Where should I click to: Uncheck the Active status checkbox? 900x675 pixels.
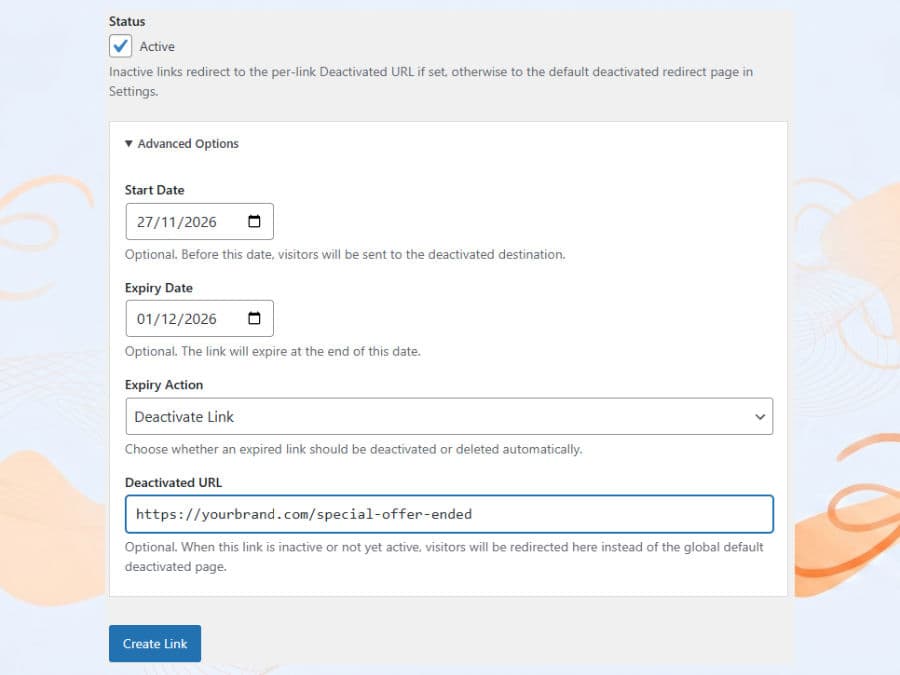(121, 46)
